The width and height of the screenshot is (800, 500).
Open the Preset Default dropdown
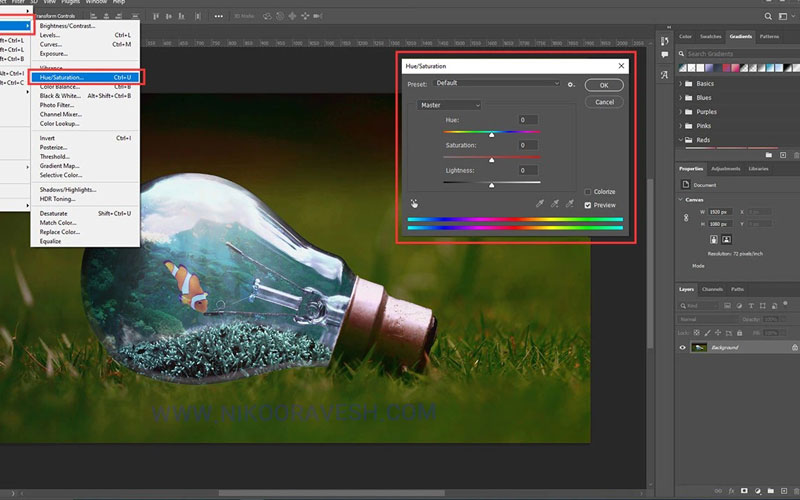[496, 83]
